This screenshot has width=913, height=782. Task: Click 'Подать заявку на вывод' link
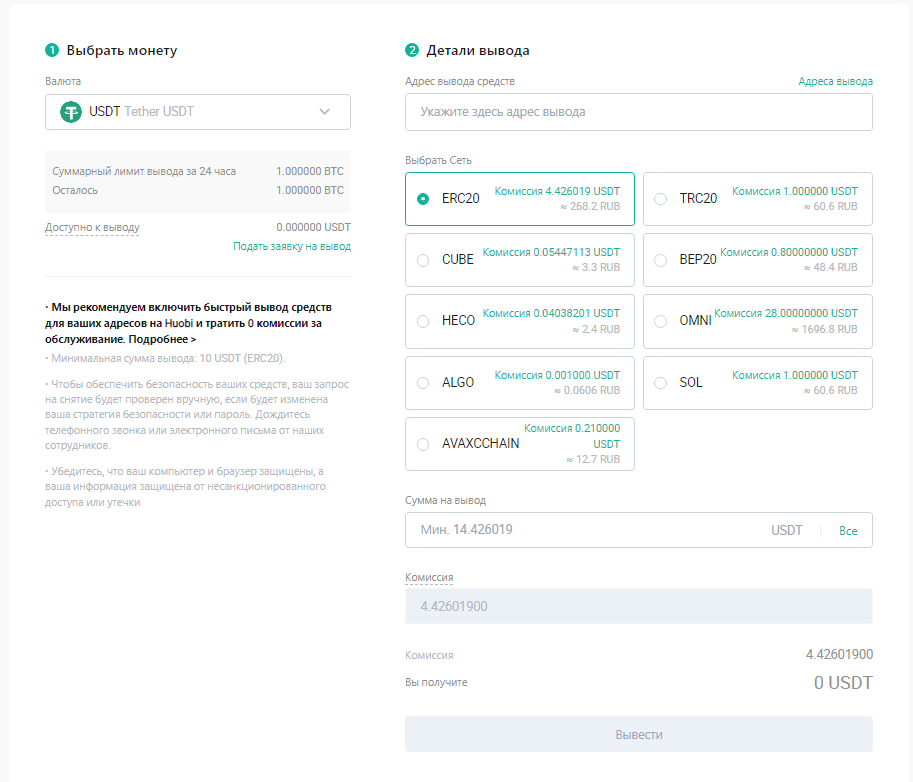click(292, 246)
